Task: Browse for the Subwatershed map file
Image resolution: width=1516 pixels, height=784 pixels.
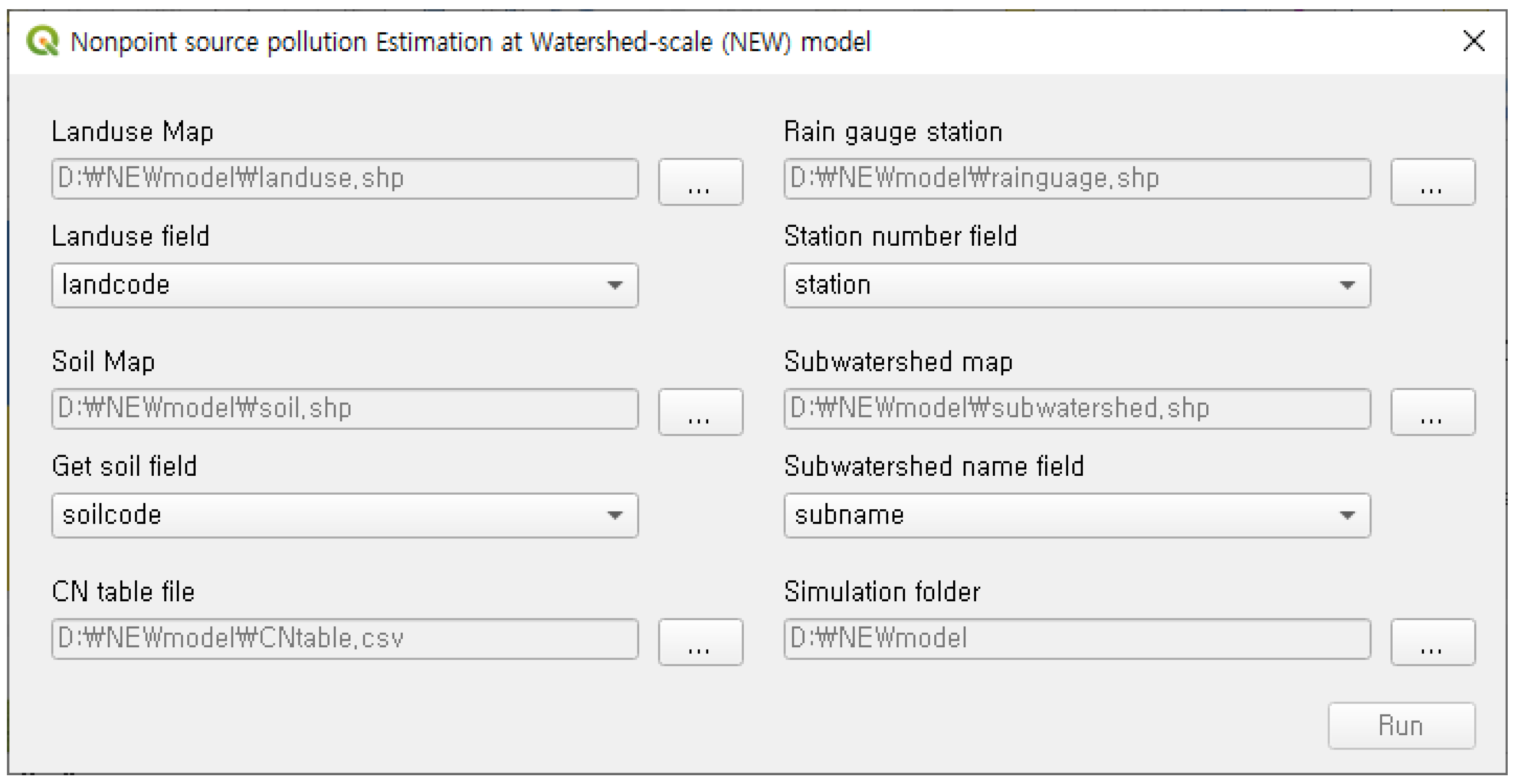Action: click(x=1432, y=412)
